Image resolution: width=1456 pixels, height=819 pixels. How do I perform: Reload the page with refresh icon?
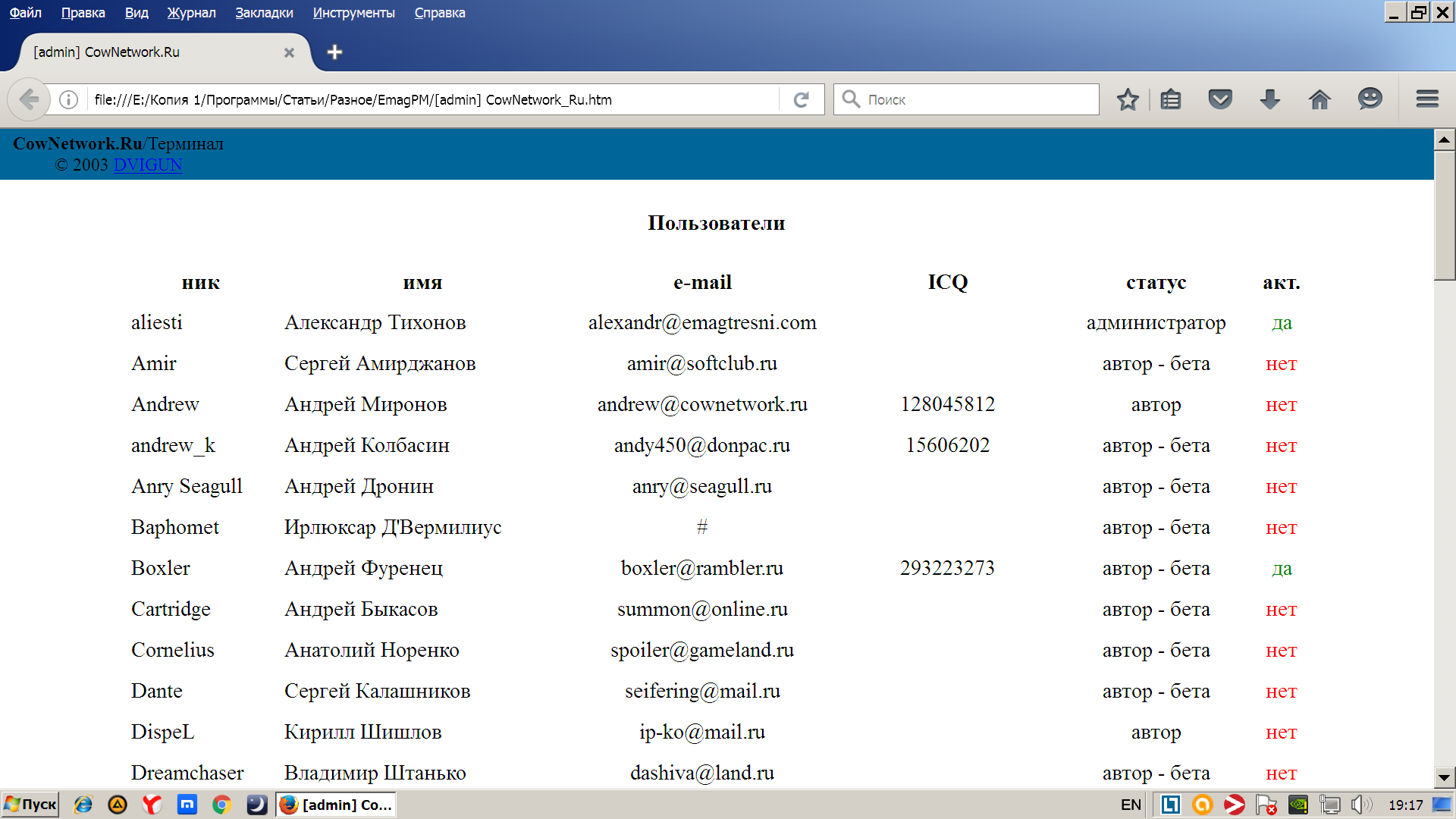point(802,99)
